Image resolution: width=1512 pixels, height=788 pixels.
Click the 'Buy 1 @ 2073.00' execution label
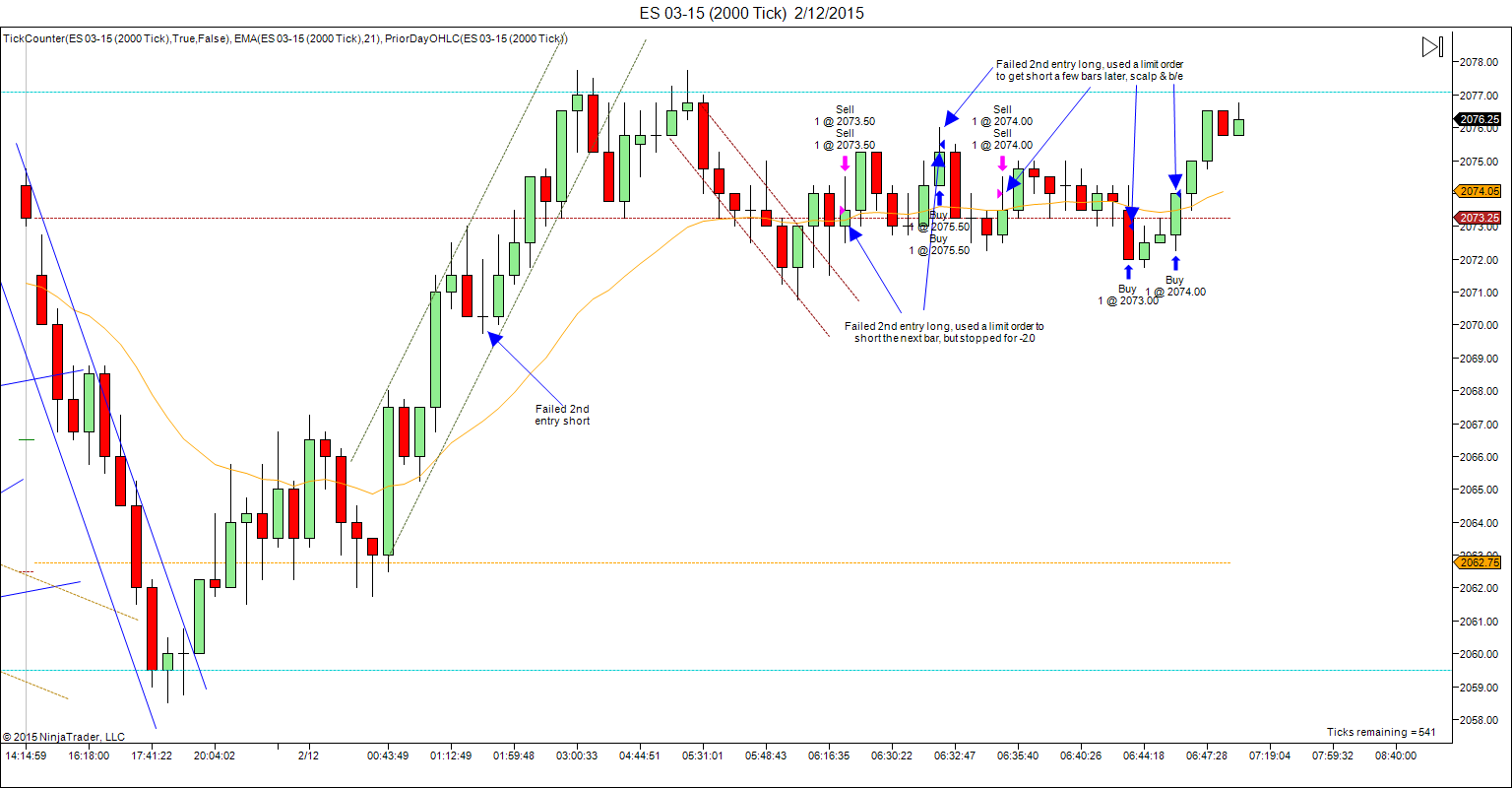(1128, 295)
